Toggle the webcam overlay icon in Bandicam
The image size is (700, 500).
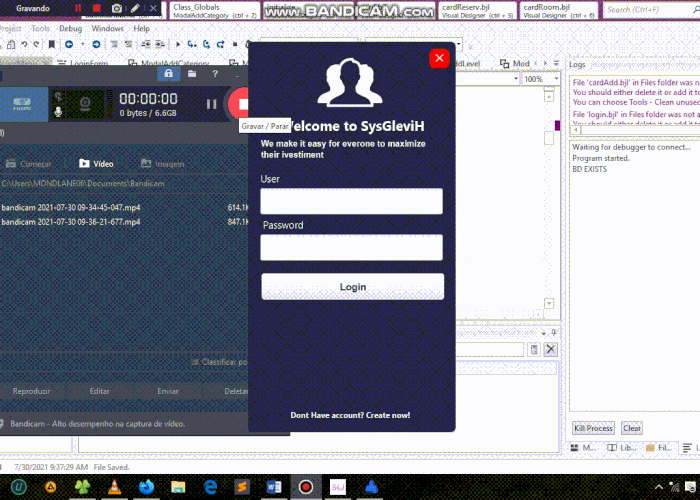[x=85, y=104]
